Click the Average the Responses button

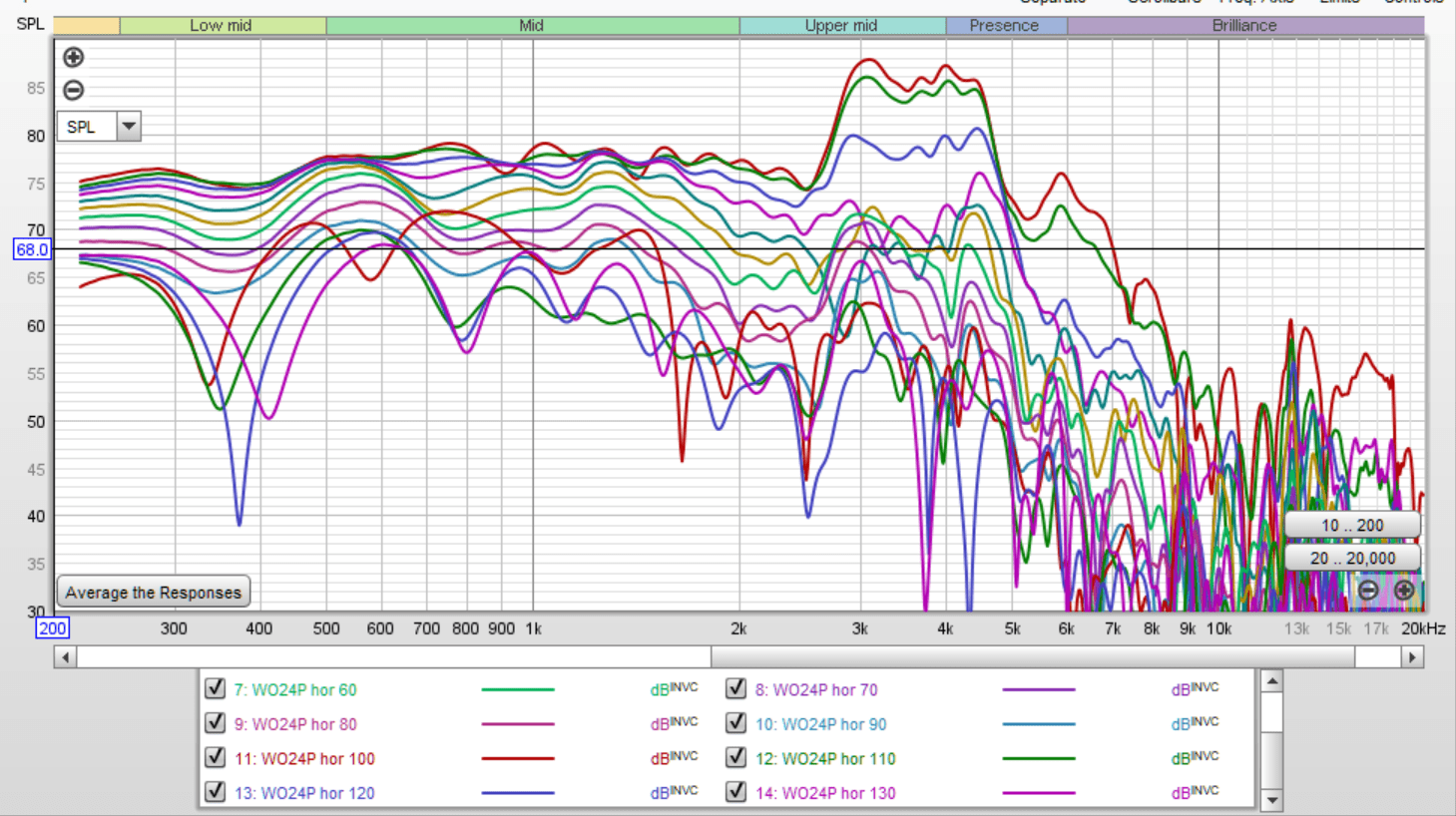(154, 592)
